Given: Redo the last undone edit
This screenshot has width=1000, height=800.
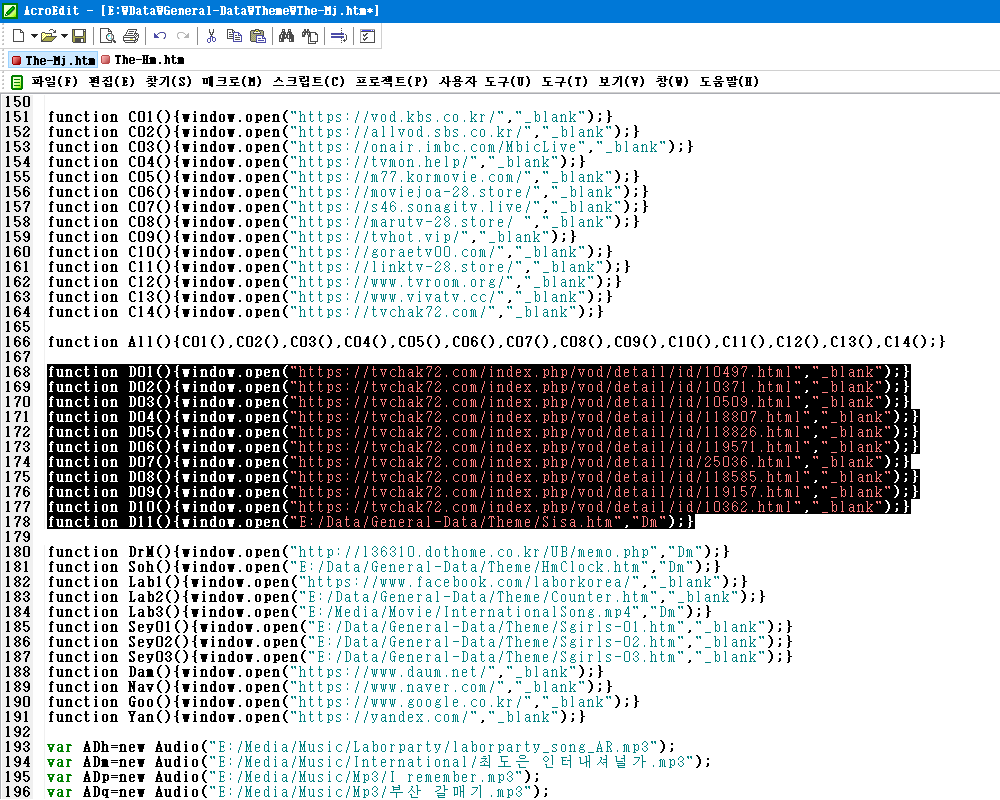Looking at the screenshot, I should click(x=183, y=36).
